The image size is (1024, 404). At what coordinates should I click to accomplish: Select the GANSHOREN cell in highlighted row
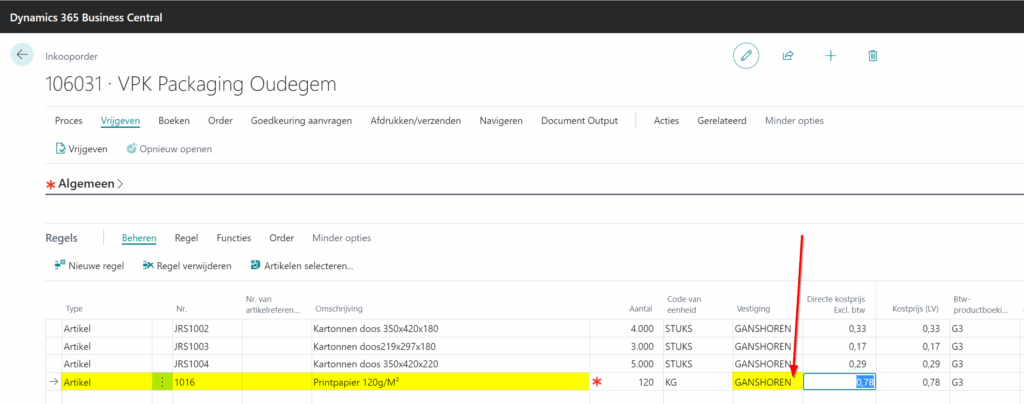coord(764,382)
